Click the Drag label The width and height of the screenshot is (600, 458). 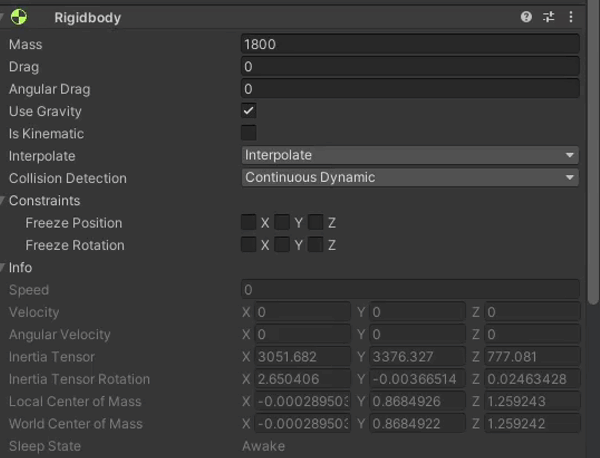click(x=24, y=67)
